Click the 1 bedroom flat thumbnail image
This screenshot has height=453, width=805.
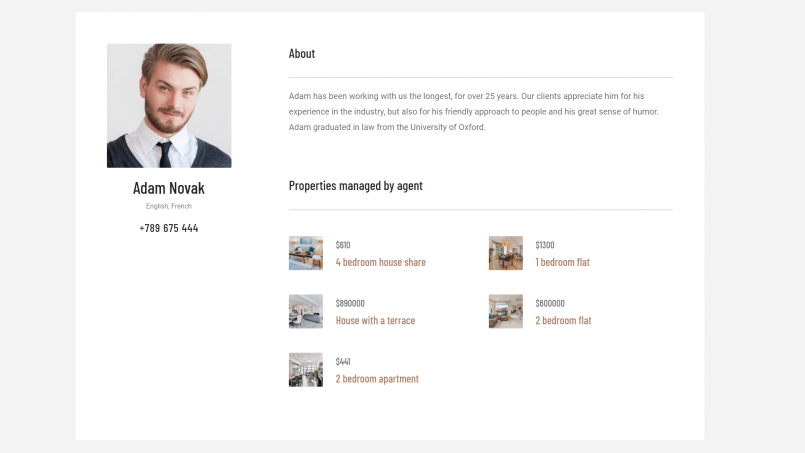(506, 253)
